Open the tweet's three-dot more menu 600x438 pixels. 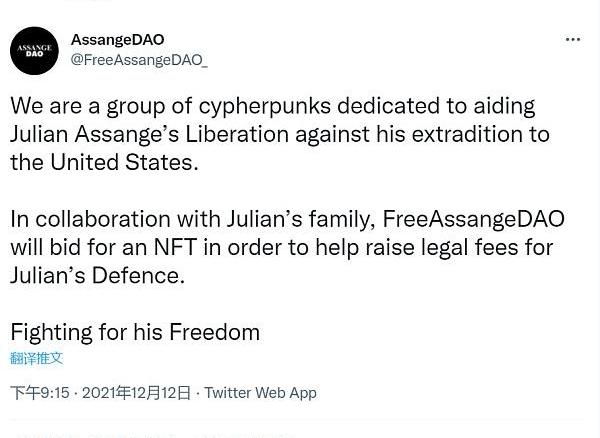pos(572,40)
